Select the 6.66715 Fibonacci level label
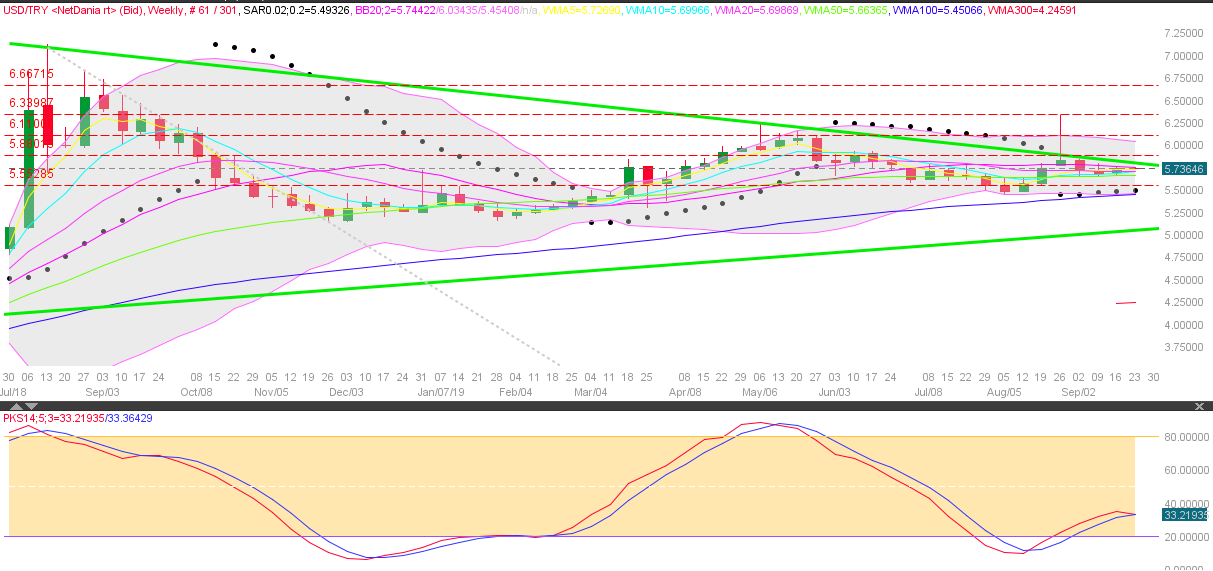The image size is (1213, 571). pos(31,74)
